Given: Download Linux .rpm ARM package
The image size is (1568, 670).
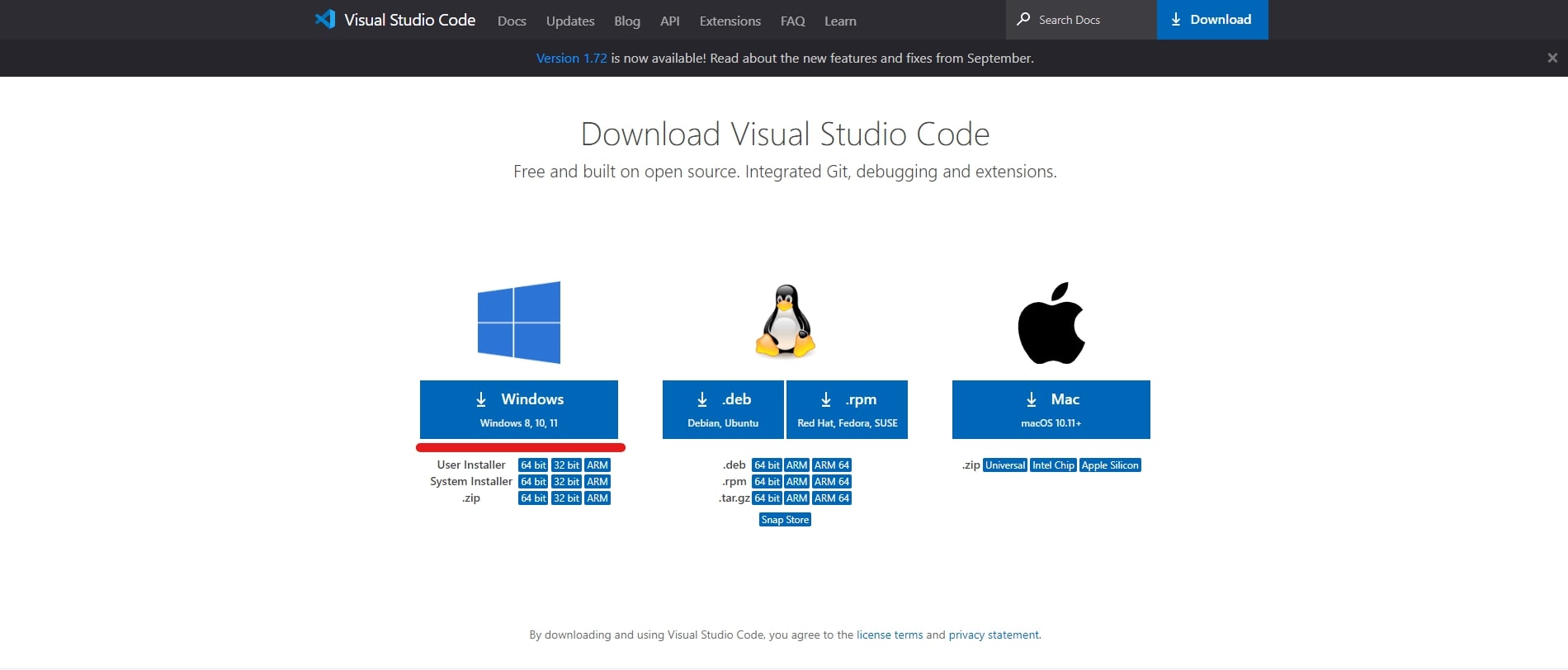Looking at the screenshot, I should pos(796,482).
